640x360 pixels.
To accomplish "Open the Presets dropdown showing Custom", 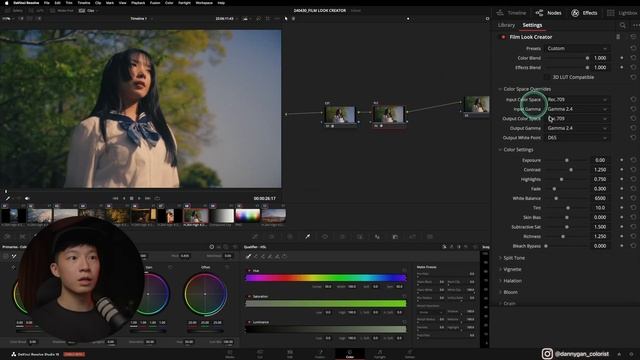I will tap(577, 48).
